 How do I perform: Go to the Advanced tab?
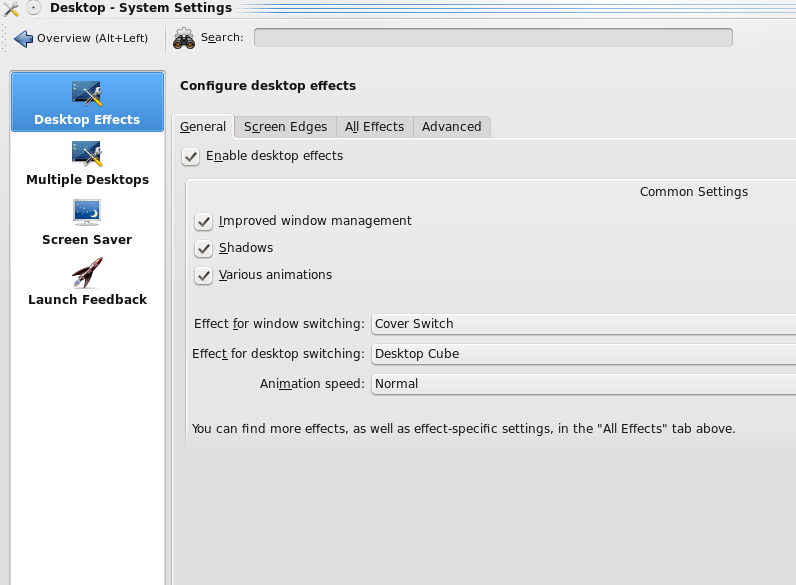451,127
